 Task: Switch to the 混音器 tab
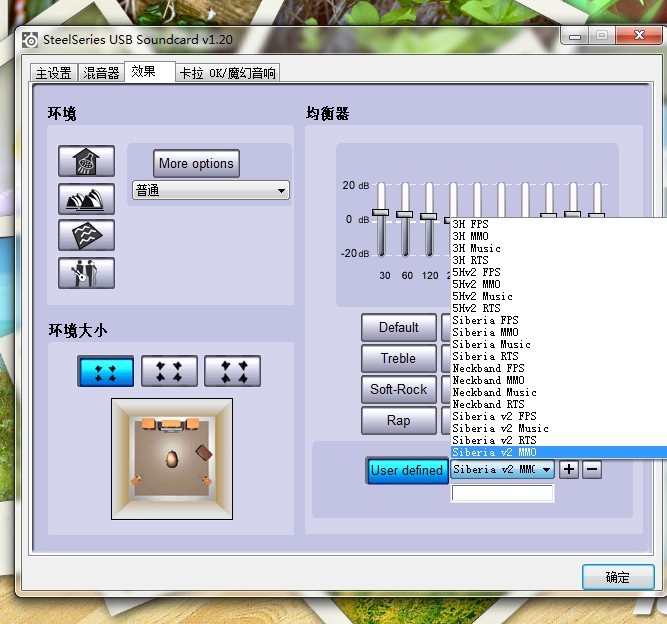click(x=101, y=73)
